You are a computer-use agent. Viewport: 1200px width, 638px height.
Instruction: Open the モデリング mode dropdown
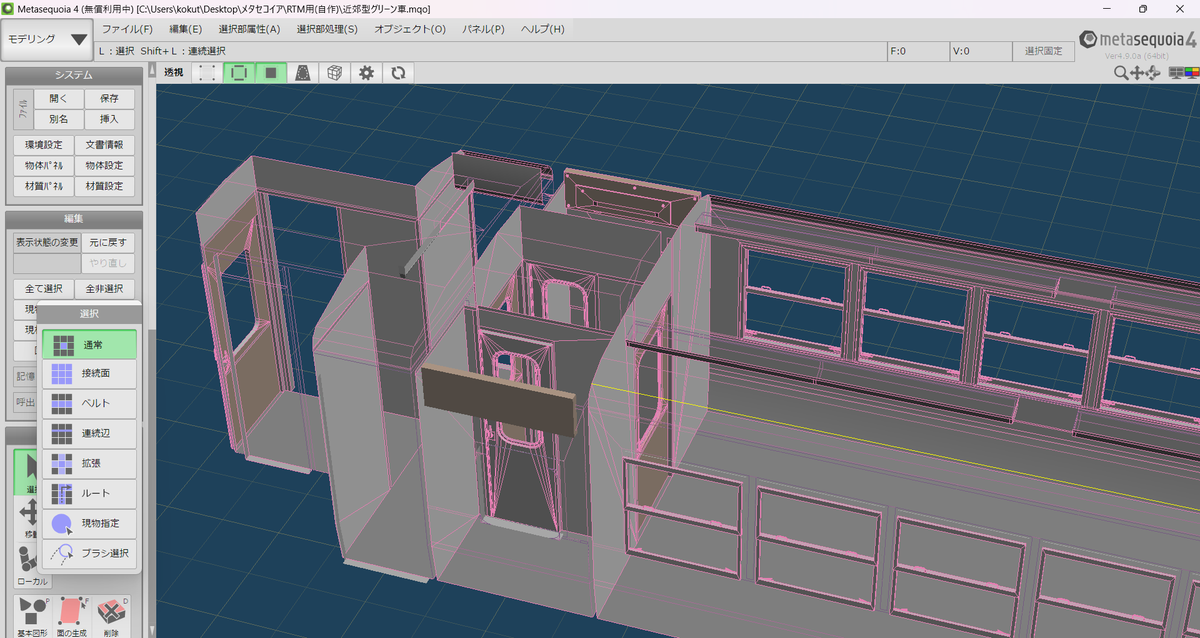(48, 39)
